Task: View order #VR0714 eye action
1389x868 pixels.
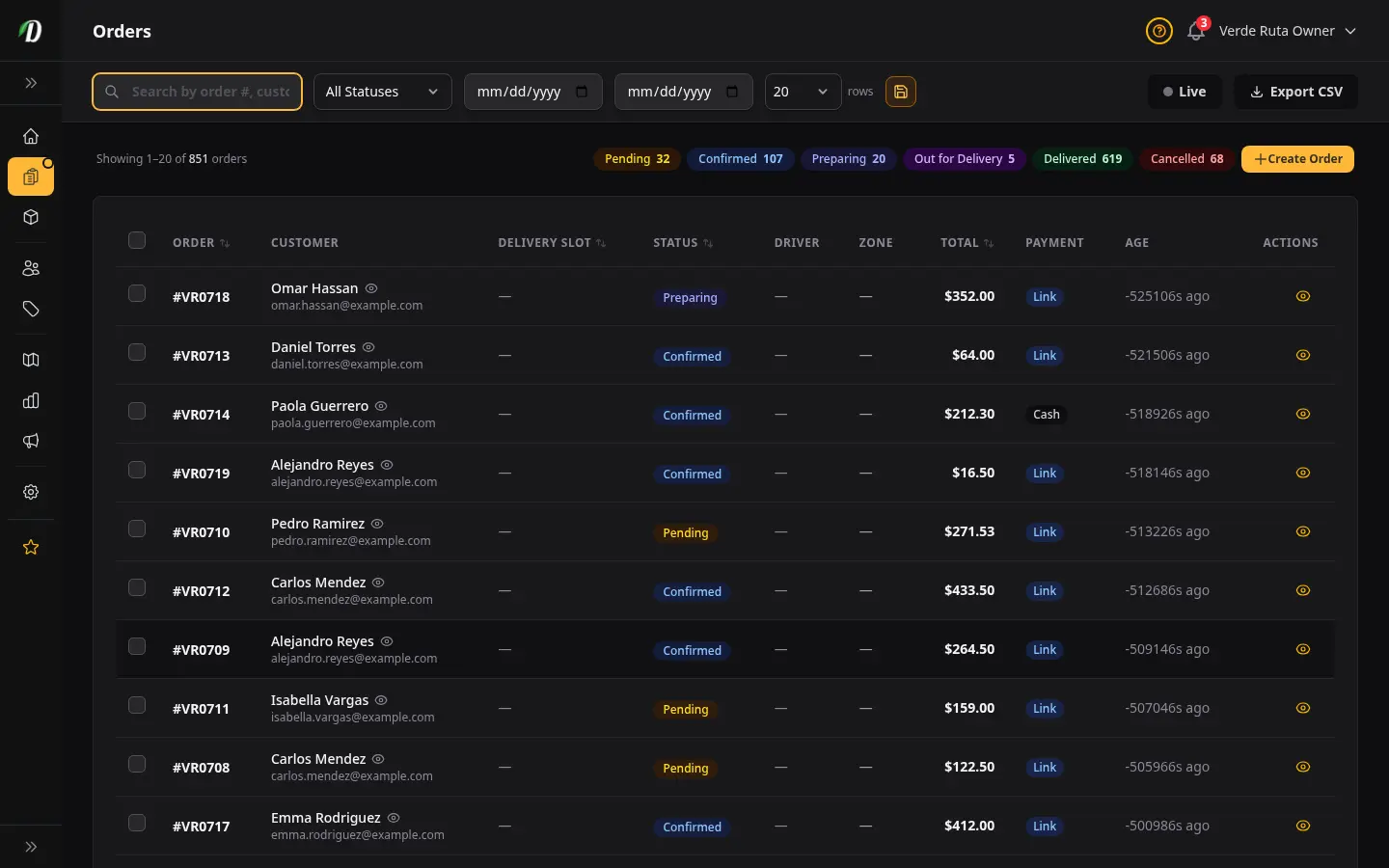Action: point(1303,414)
